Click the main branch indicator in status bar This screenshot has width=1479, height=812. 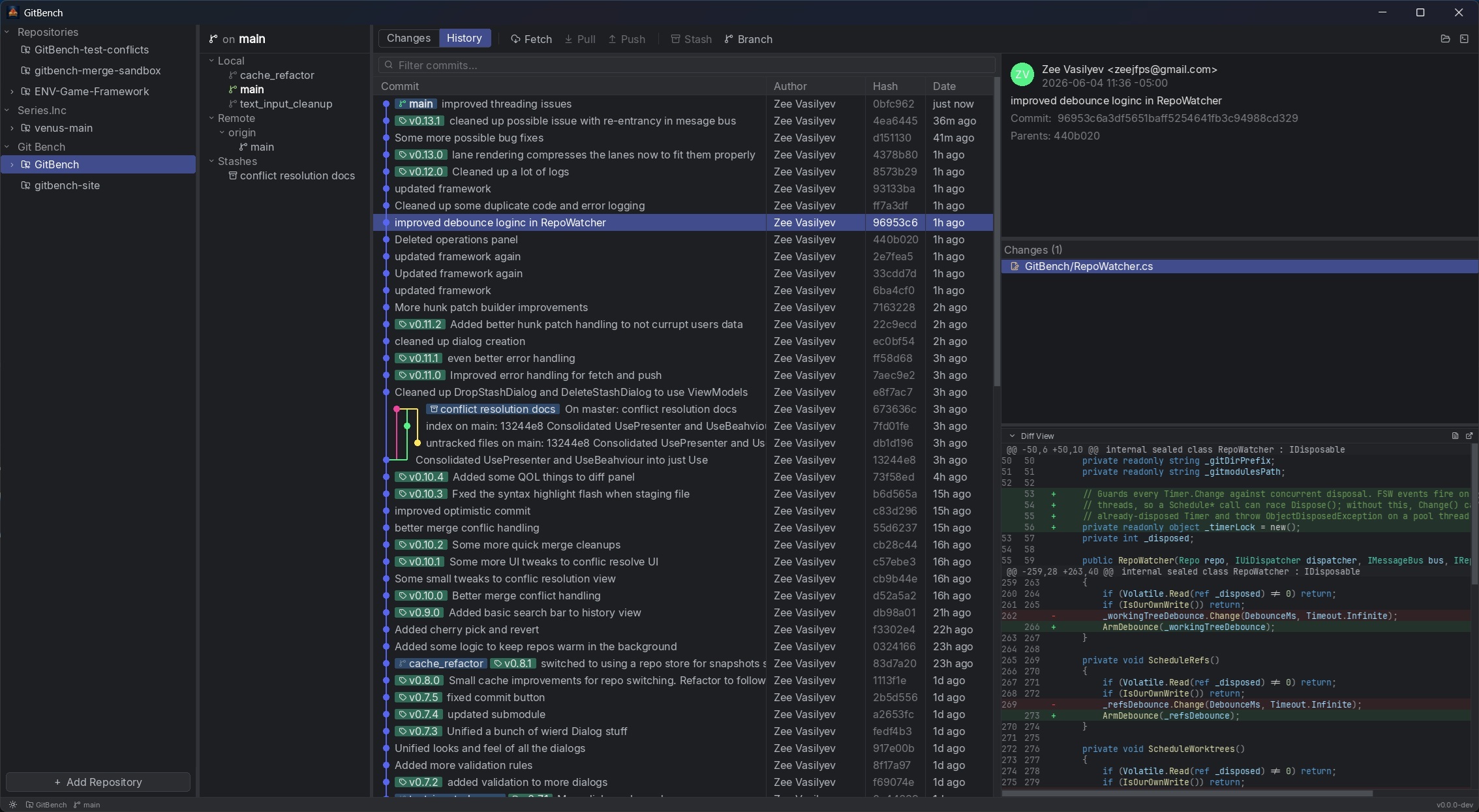click(x=87, y=805)
